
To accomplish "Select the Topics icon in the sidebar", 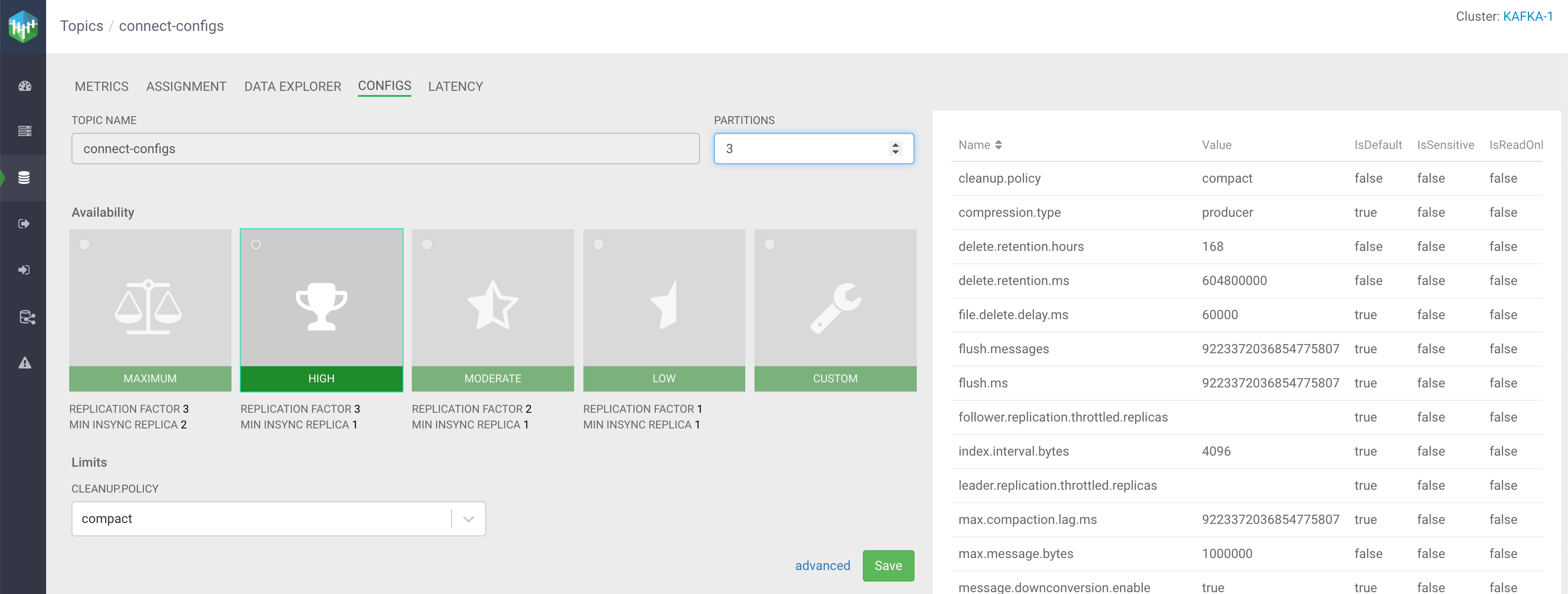I will (24, 177).
